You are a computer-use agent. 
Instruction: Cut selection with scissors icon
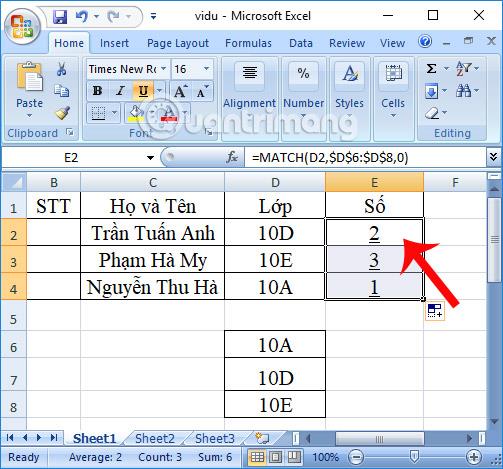tap(61, 70)
